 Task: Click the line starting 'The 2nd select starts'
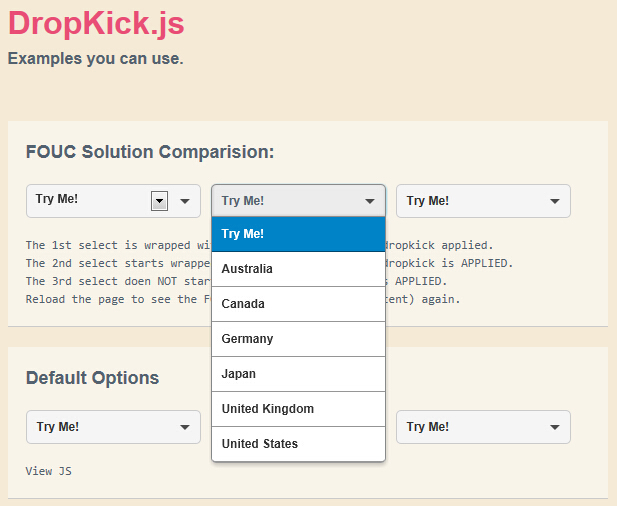[270, 263]
